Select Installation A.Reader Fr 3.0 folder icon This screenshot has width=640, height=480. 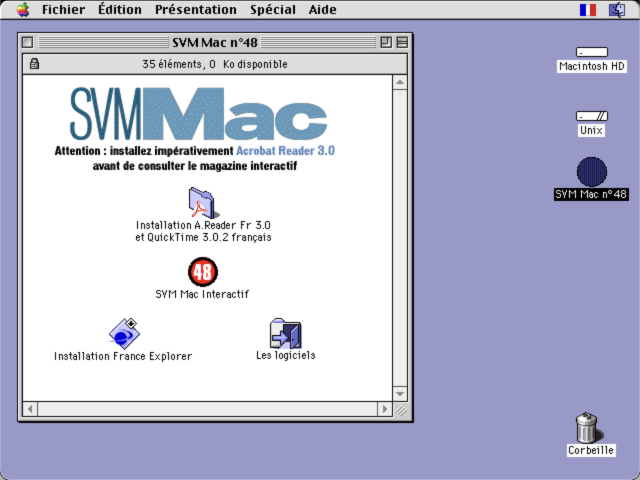coord(202,202)
